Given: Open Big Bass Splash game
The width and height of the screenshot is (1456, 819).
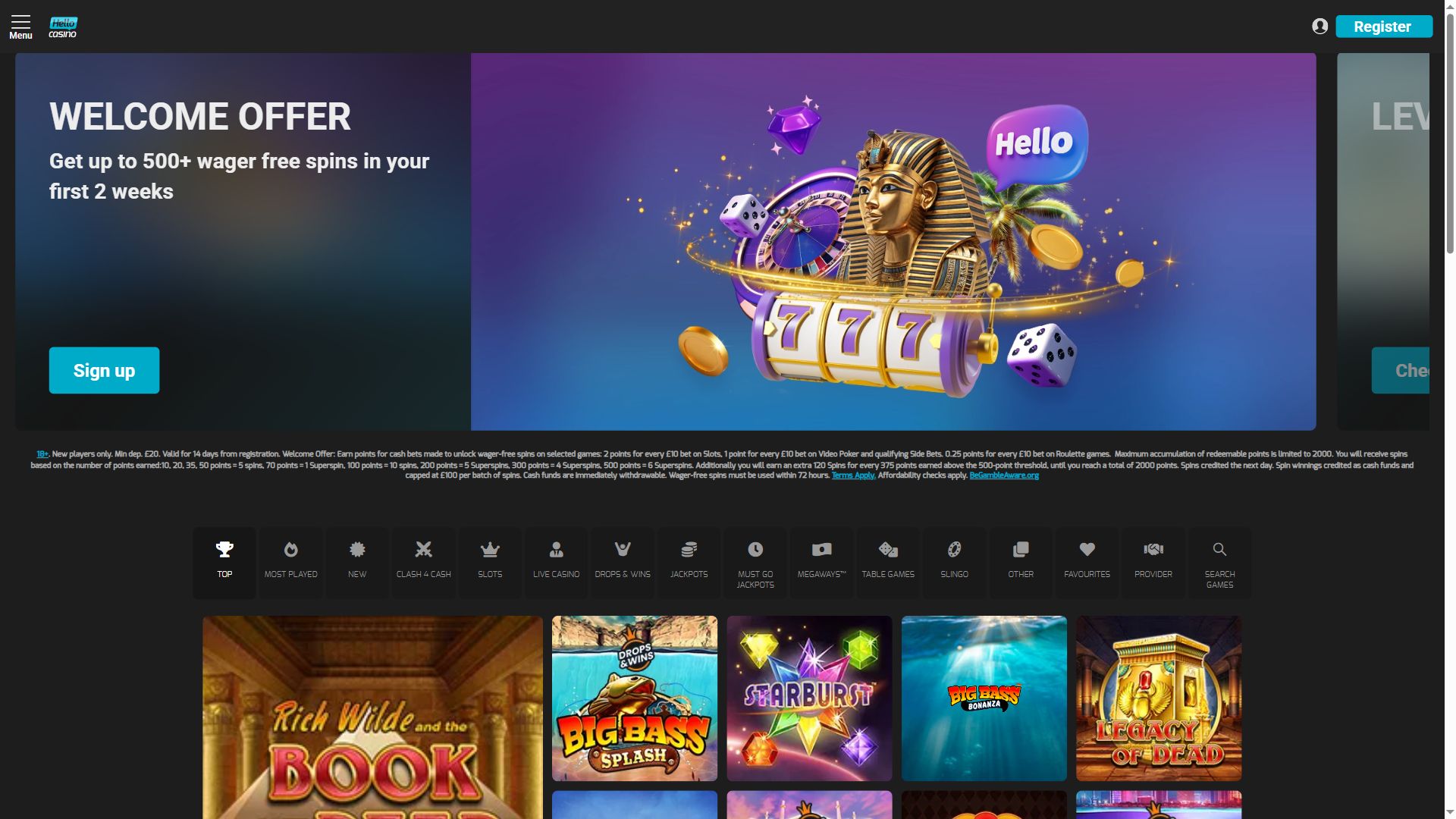Looking at the screenshot, I should [x=635, y=698].
